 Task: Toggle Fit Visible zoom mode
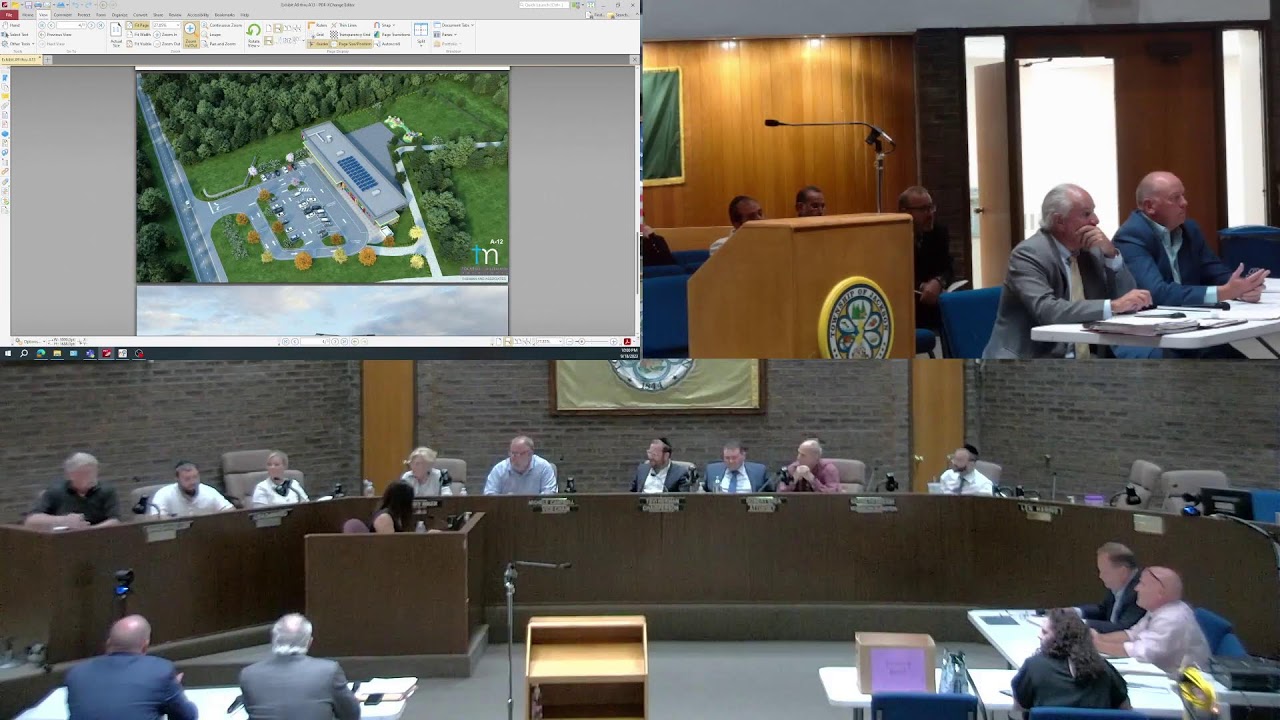click(138, 44)
